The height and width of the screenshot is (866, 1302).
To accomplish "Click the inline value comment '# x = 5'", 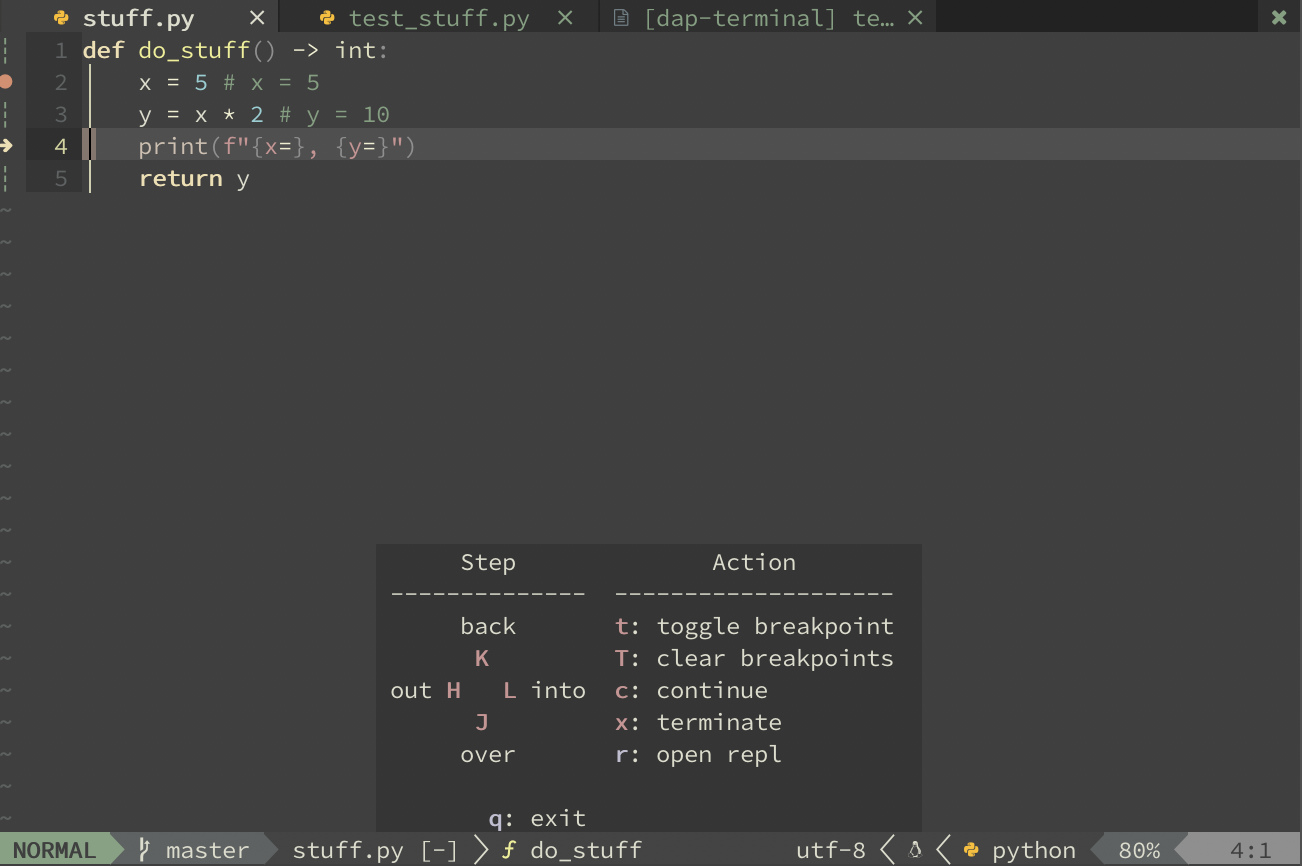I will [271, 82].
